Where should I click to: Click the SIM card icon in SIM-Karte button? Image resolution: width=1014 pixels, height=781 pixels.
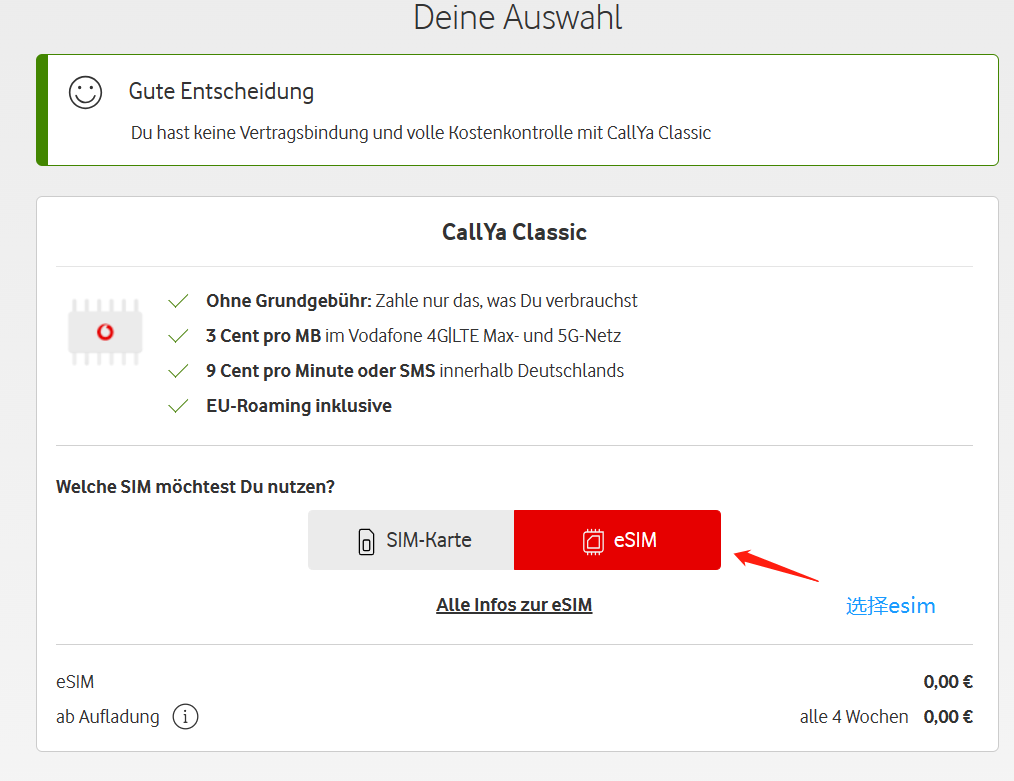point(366,541)
